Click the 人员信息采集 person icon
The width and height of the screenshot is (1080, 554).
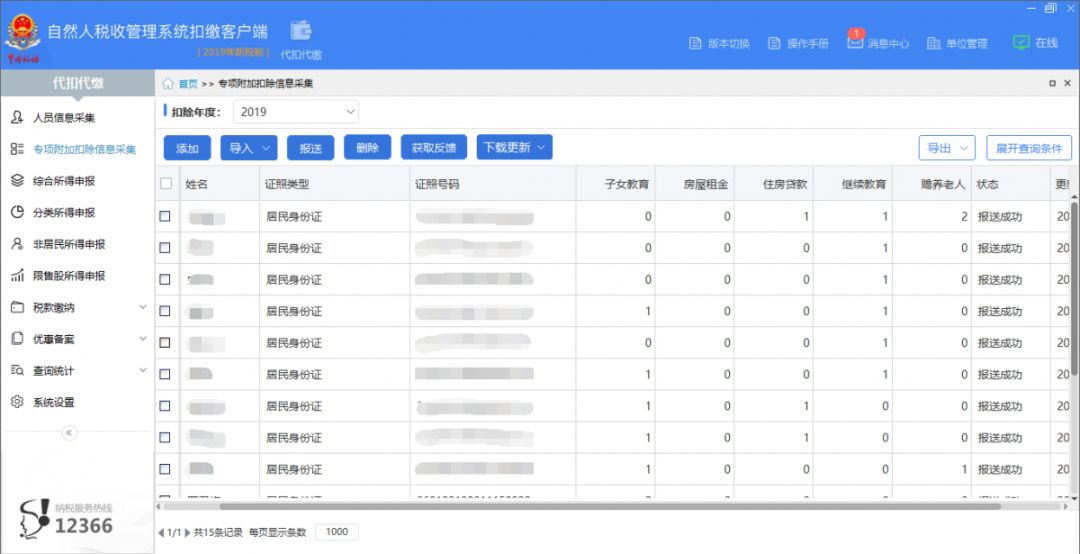17,117
